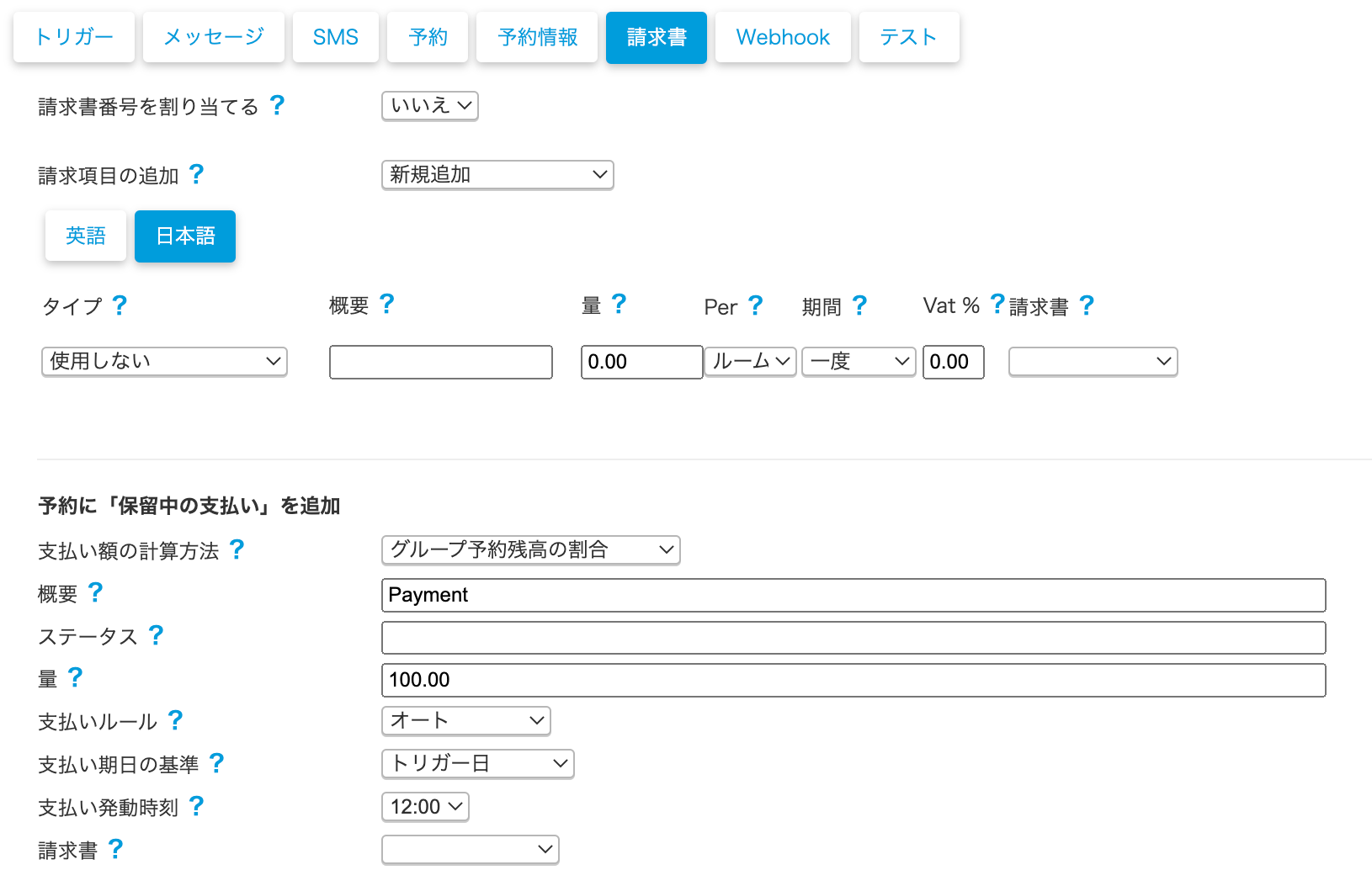Open the トリガー日 payment basis dropdown
Screen dimensions: 1372x870
[x=477, y=764]
